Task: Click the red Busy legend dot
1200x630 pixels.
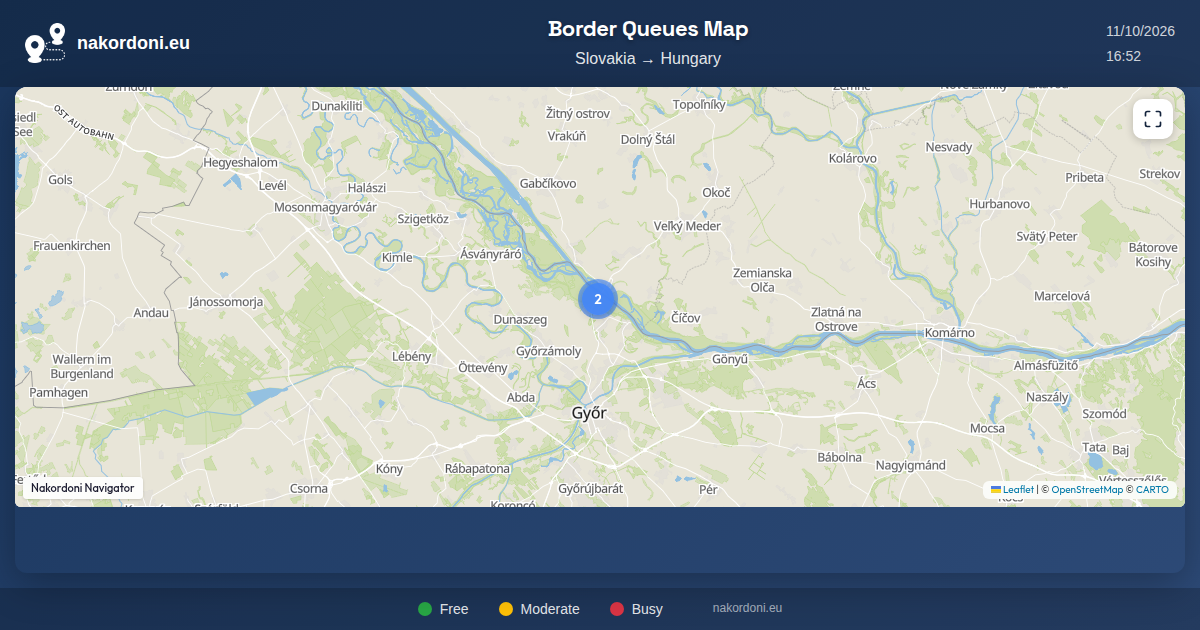Action: point(617,609)
